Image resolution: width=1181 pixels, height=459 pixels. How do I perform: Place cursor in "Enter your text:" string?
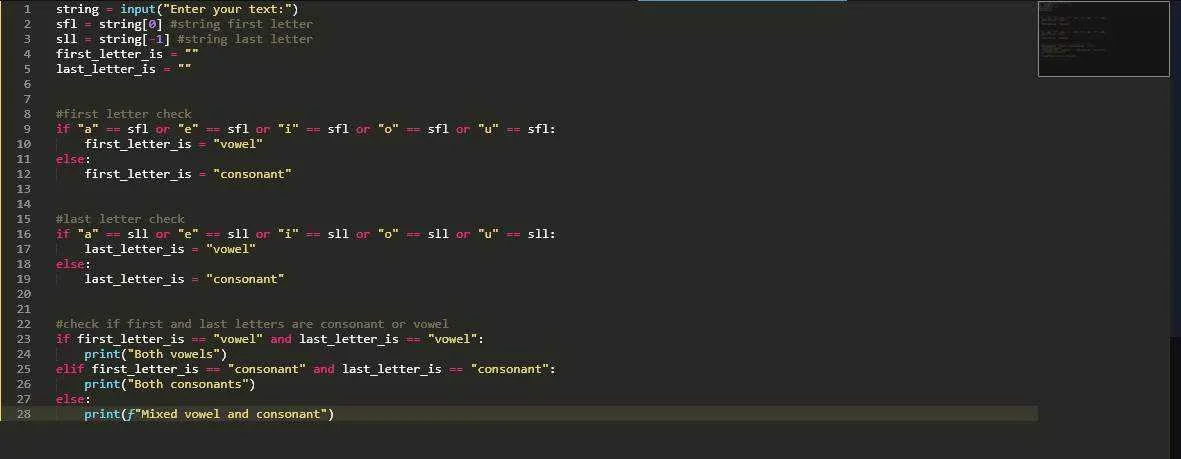coord(227,9)
